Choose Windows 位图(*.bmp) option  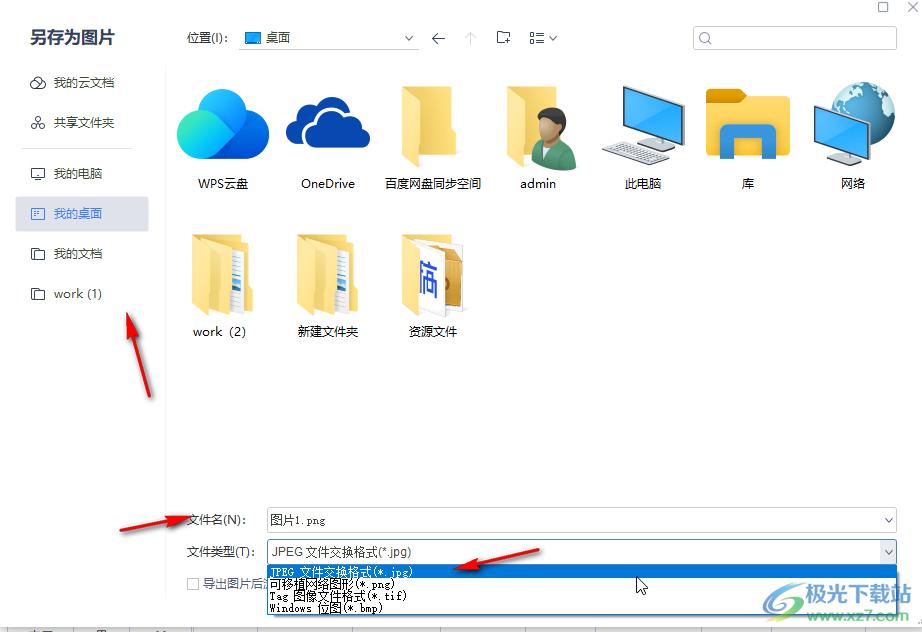[x=582, y=608]
